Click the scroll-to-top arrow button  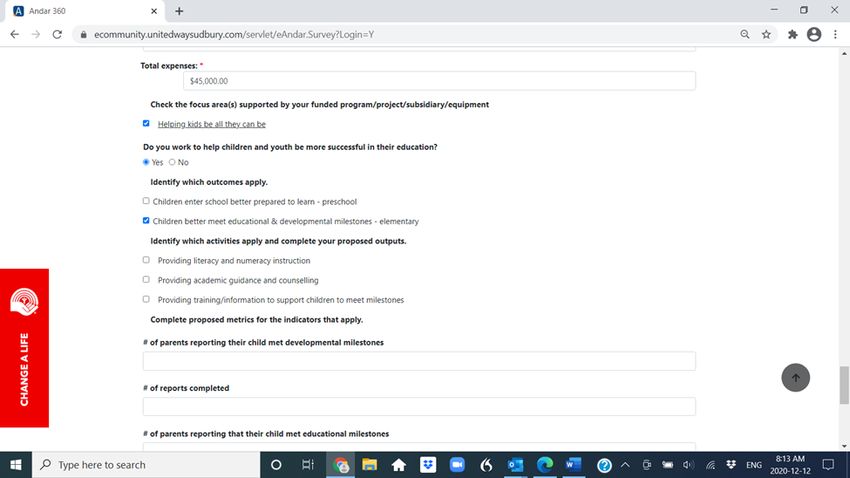coord(795,378)
